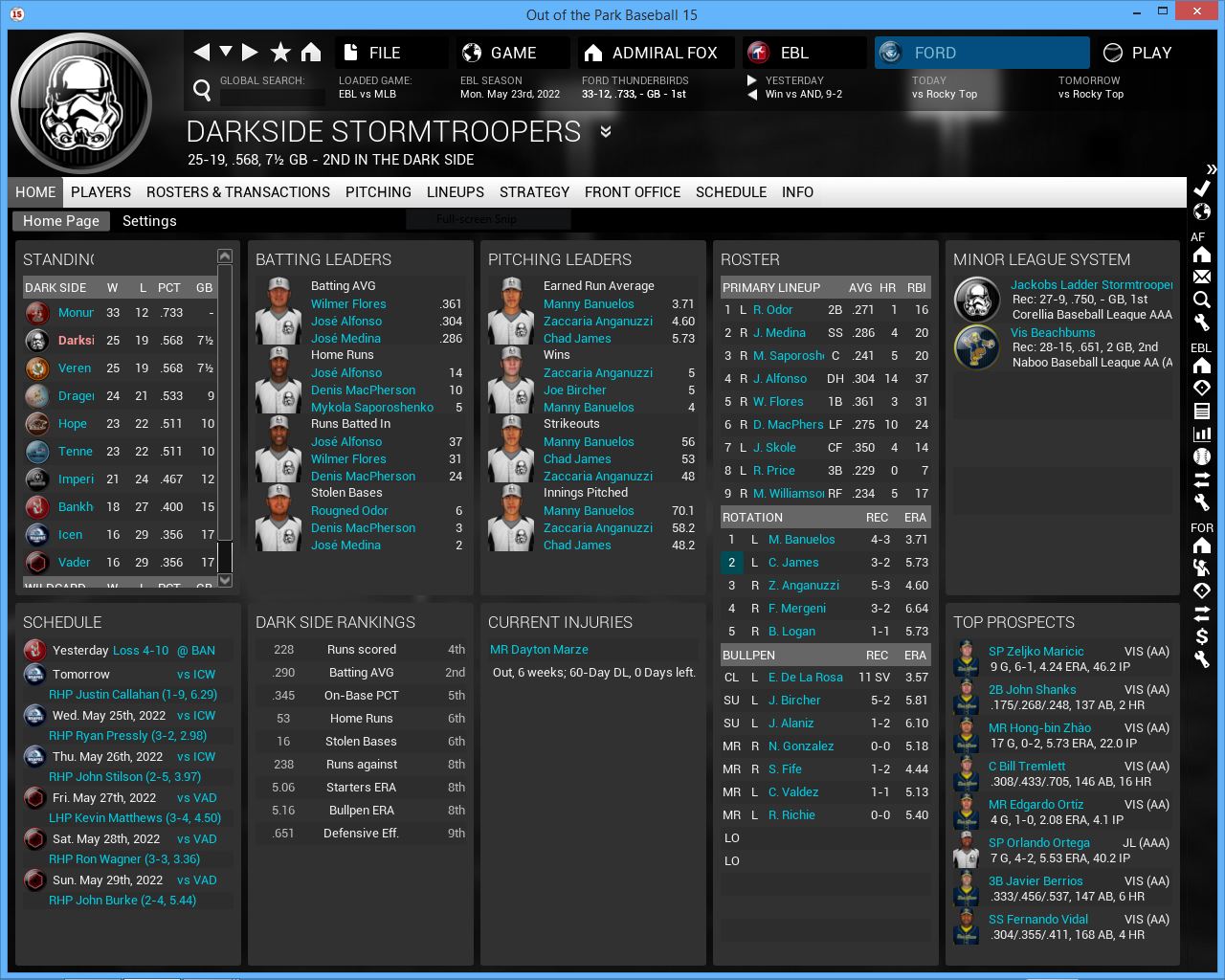Open the FOR section home icon

(x=1202, y=546)
